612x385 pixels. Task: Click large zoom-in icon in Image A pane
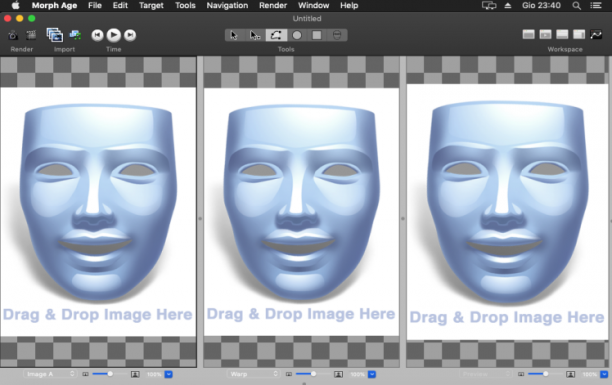coord(135,374)
